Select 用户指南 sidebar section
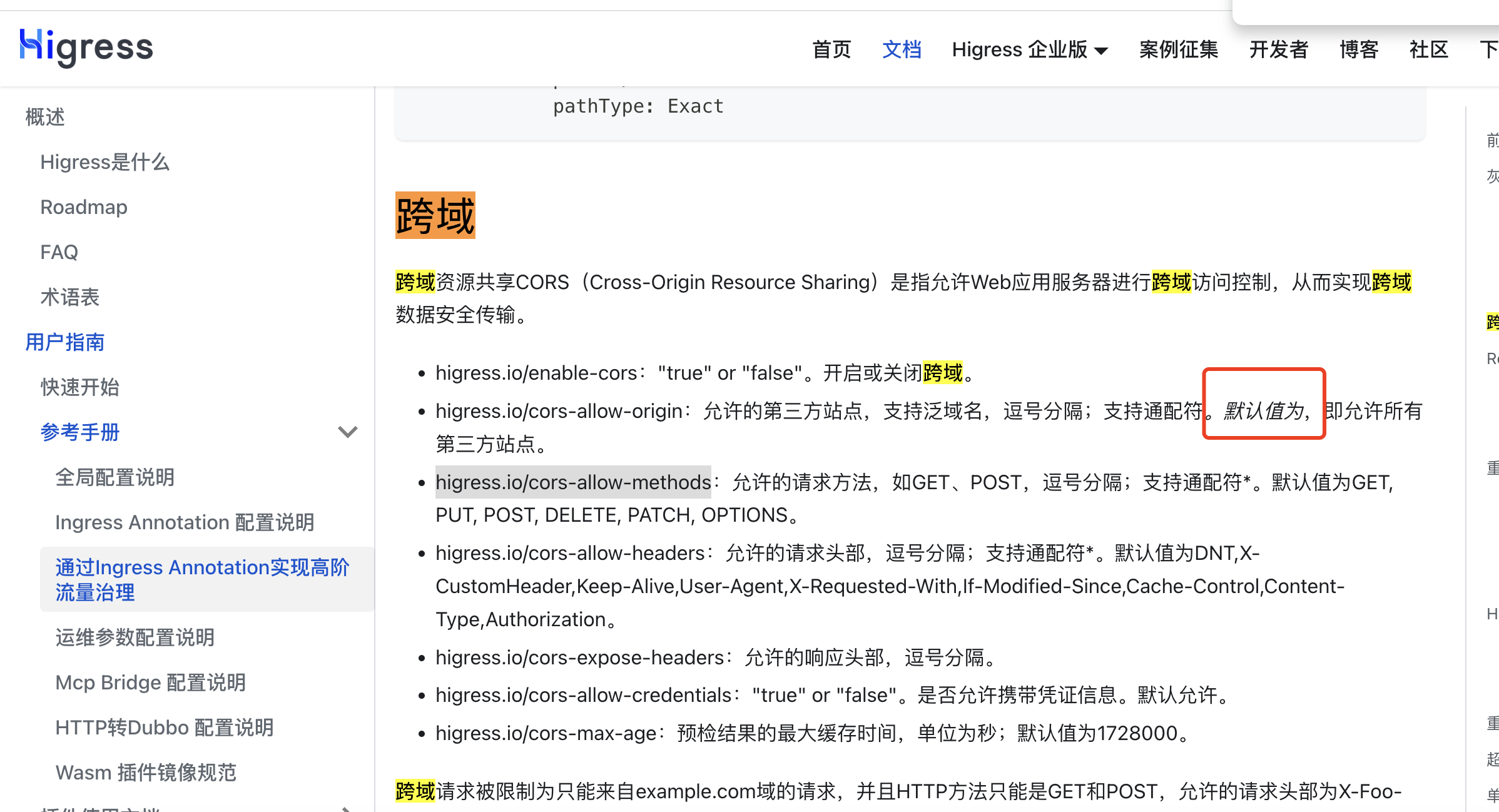1499x812 pixels. 65,342
